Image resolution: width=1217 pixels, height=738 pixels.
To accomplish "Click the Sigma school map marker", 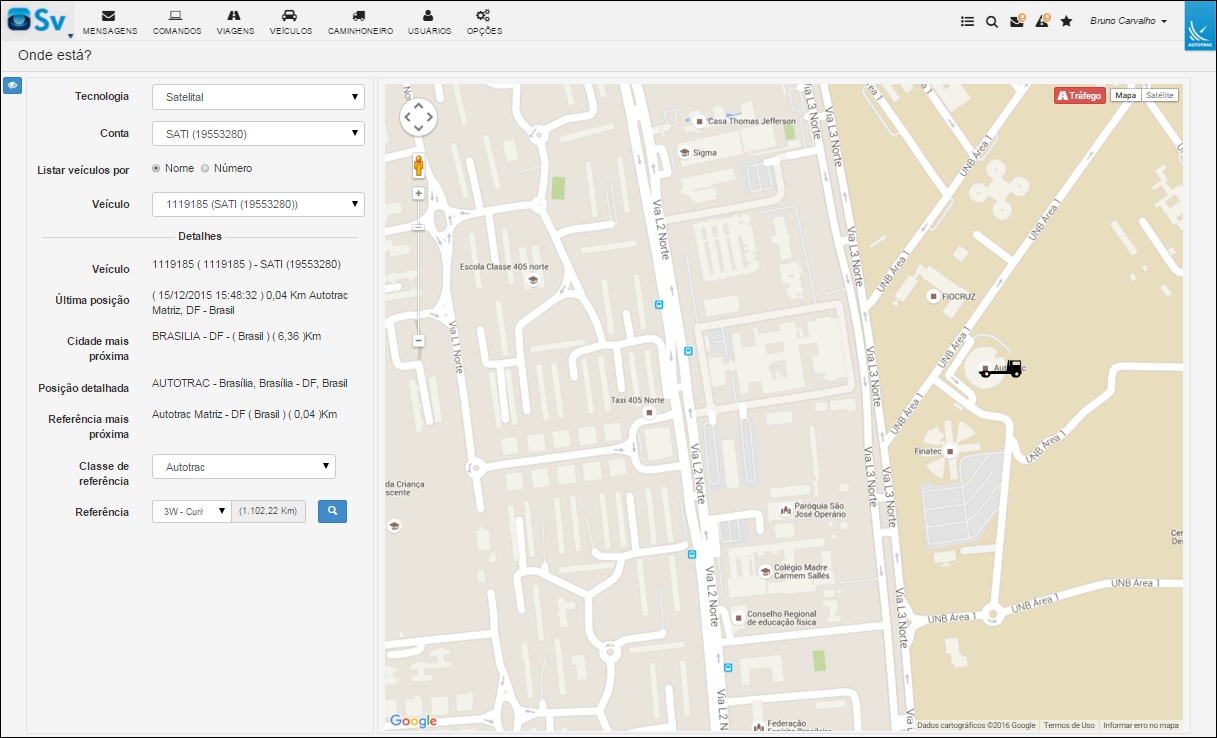I will 684,152.
